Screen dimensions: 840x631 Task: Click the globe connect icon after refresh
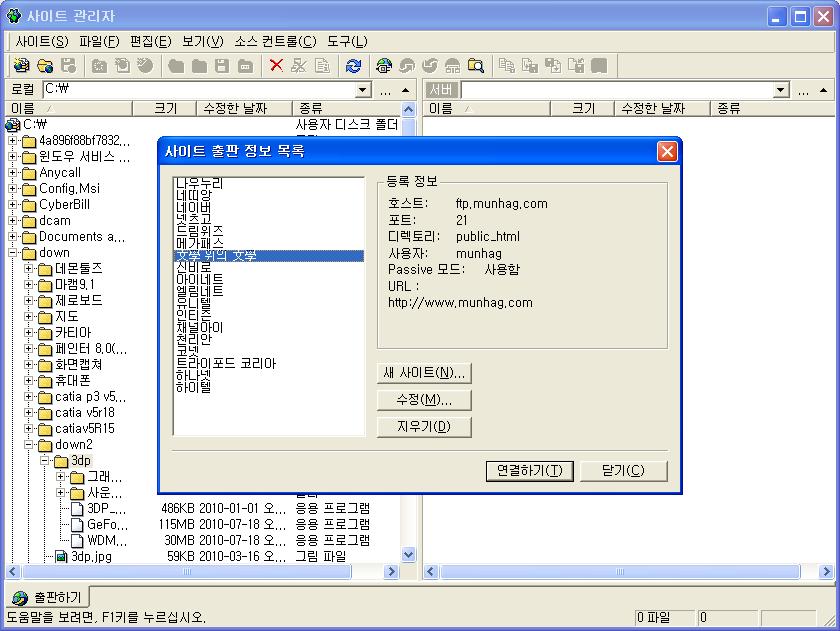coord(384,66)
